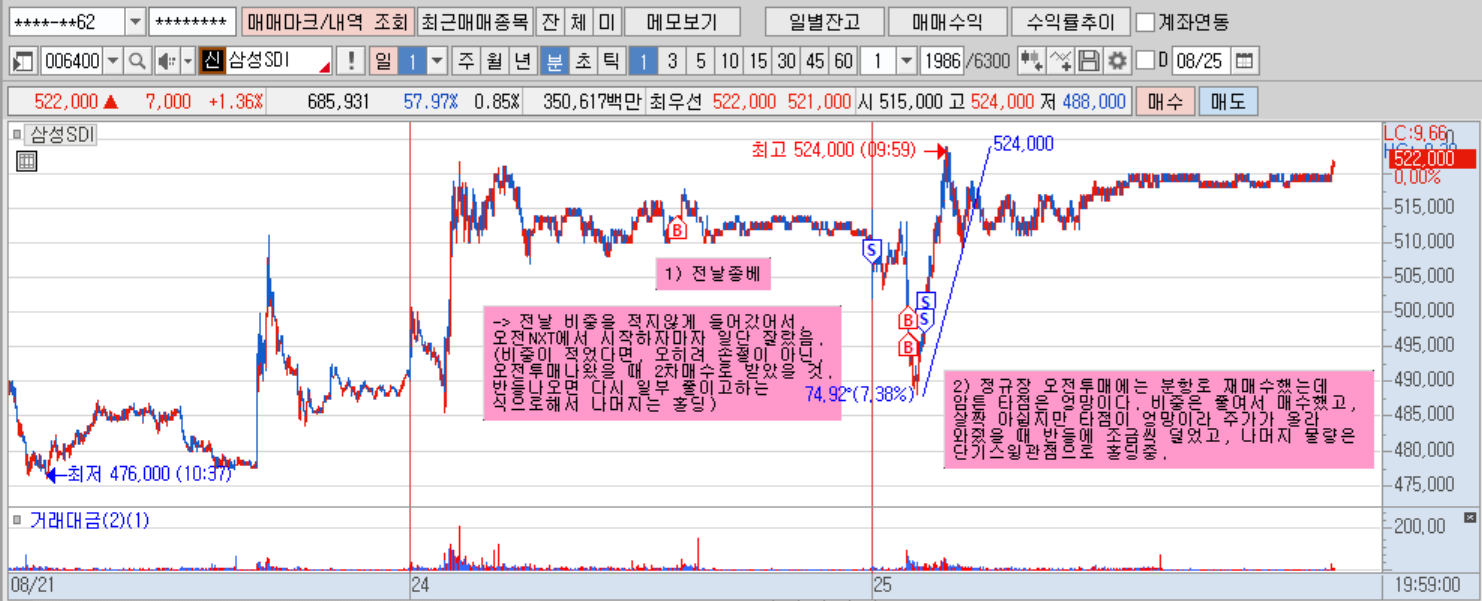Click the 08/25 date field
The height and width of the screenshot is (601, 1482).
click(x=1200, y=61)
